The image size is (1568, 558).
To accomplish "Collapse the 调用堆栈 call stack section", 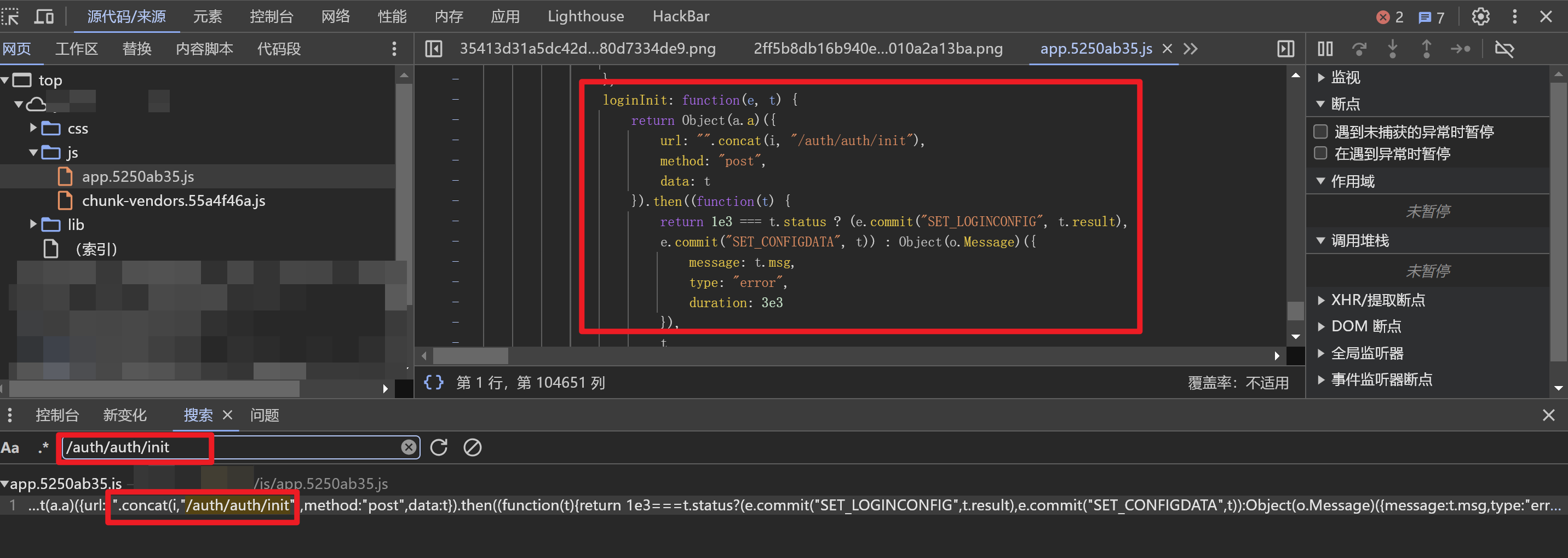I will coord(1321,240).
